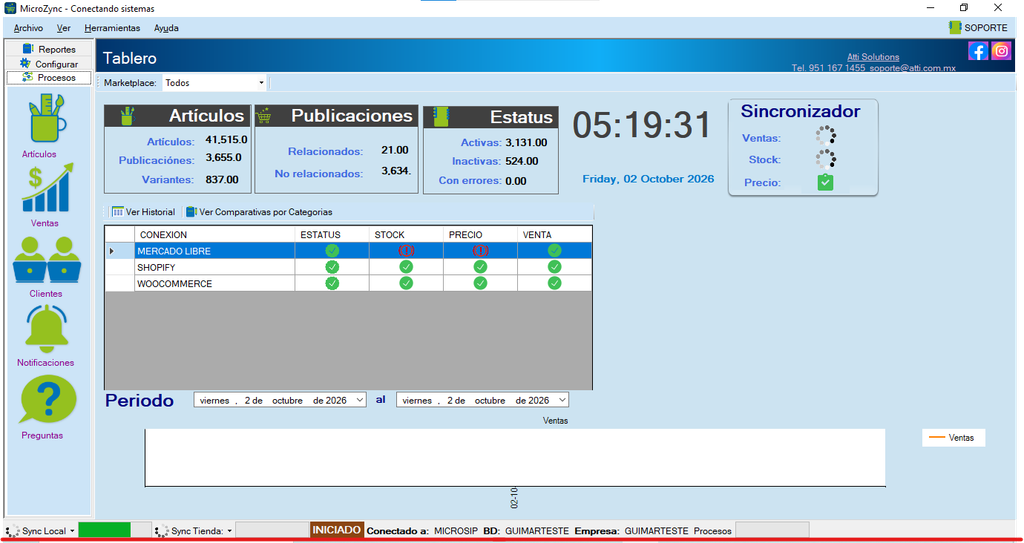The image size is (1024, 543).
Task: Open the Preguntas question-mark icon
Action: click(x=48, y=400)
